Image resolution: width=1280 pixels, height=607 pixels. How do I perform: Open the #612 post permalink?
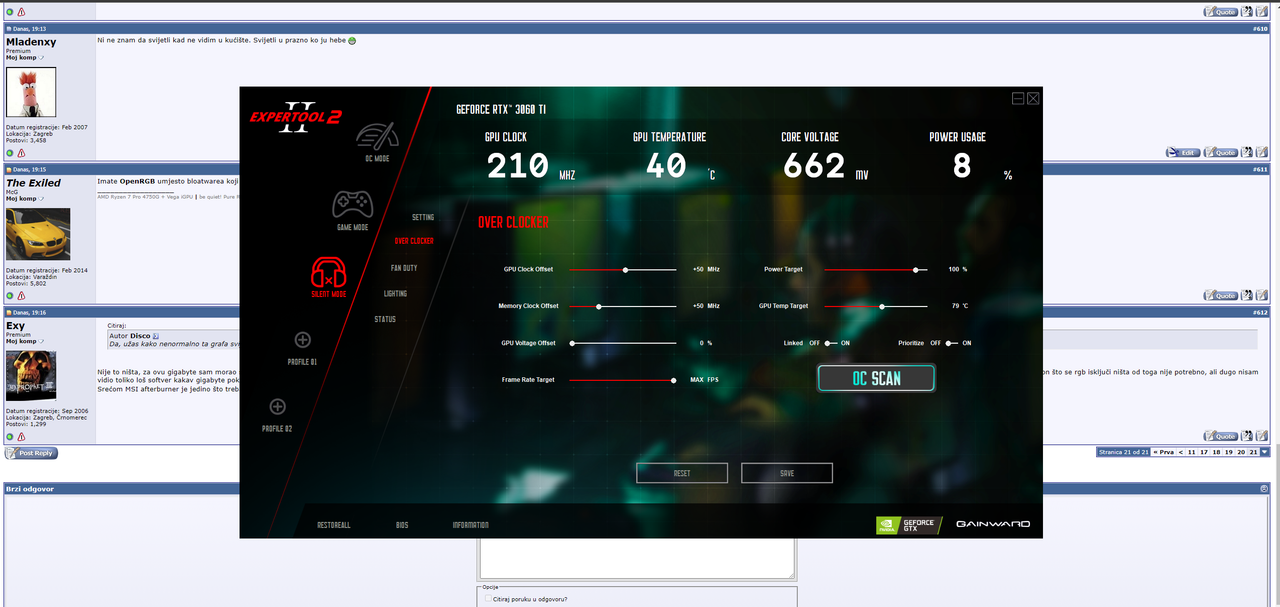click(x=1260, y=312)
